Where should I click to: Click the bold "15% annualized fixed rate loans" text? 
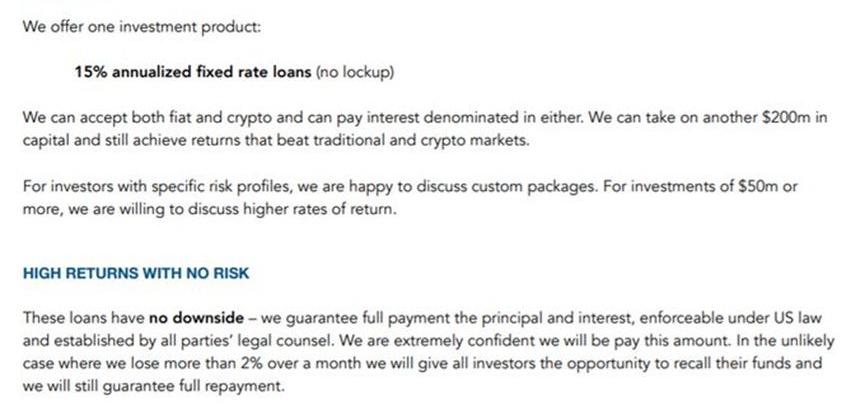coord(193,72)
